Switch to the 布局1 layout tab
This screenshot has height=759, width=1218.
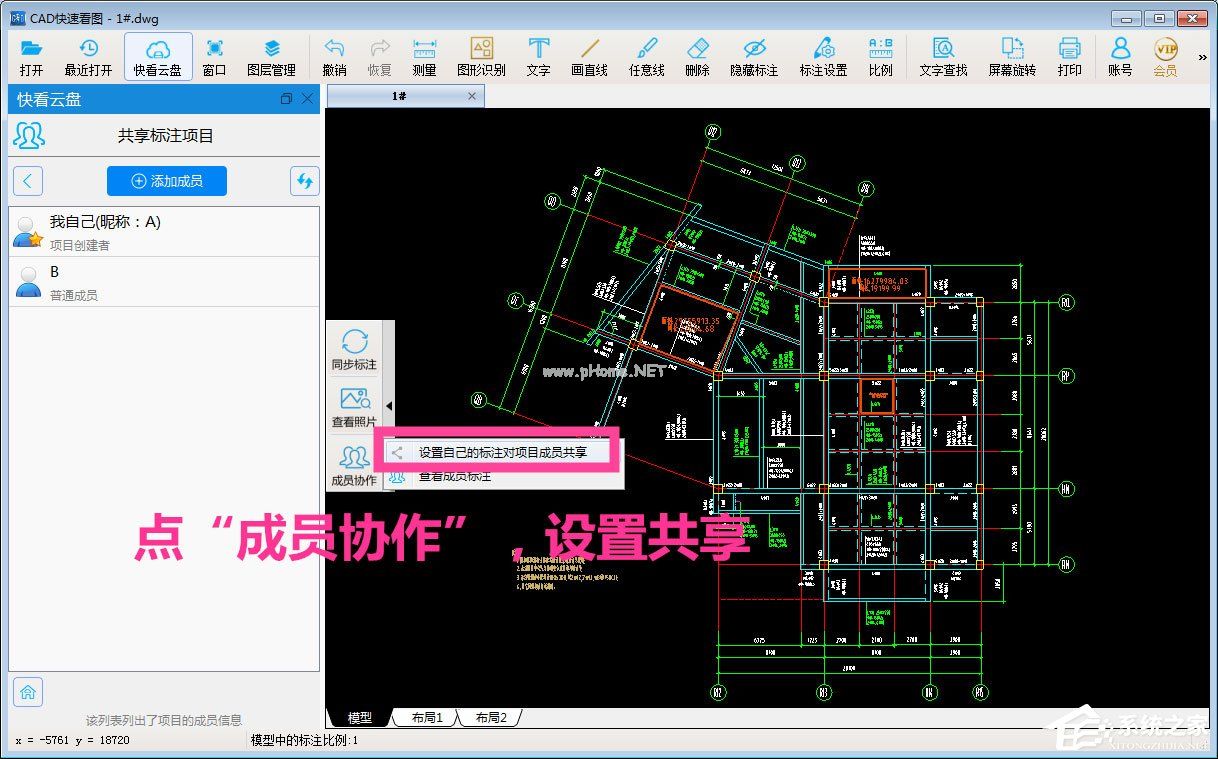coord(424,716)
